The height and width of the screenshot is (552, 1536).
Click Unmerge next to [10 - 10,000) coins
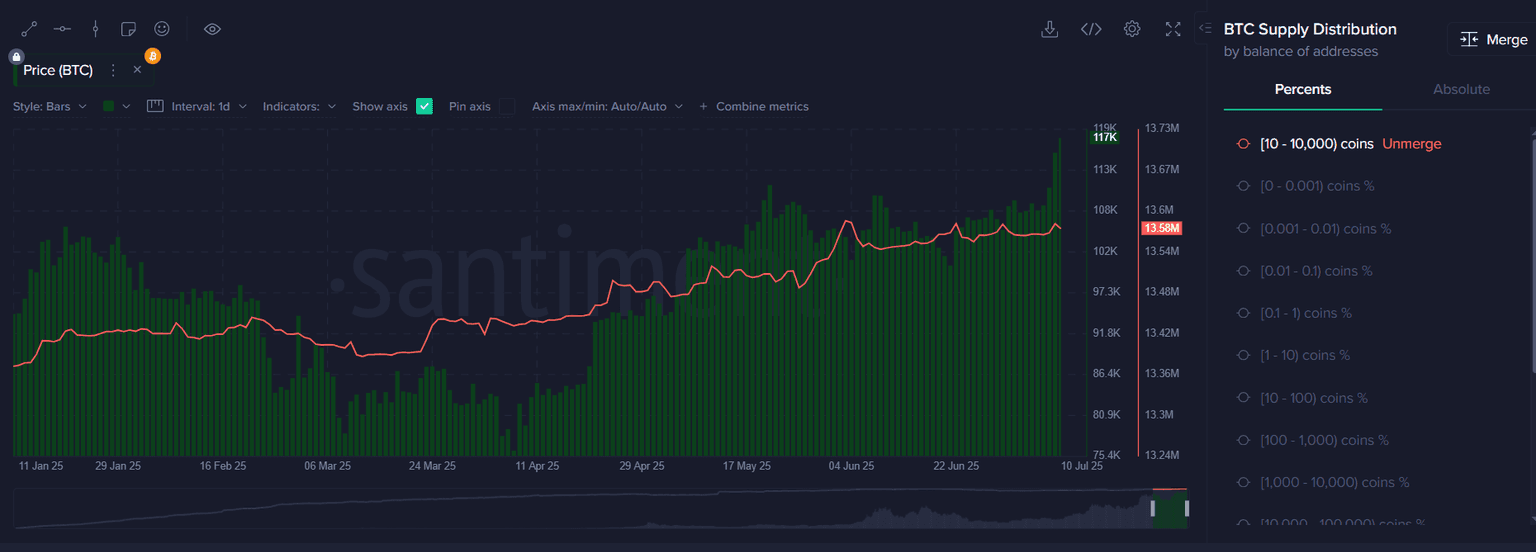pyautogui.click(x=1411, y=144)
